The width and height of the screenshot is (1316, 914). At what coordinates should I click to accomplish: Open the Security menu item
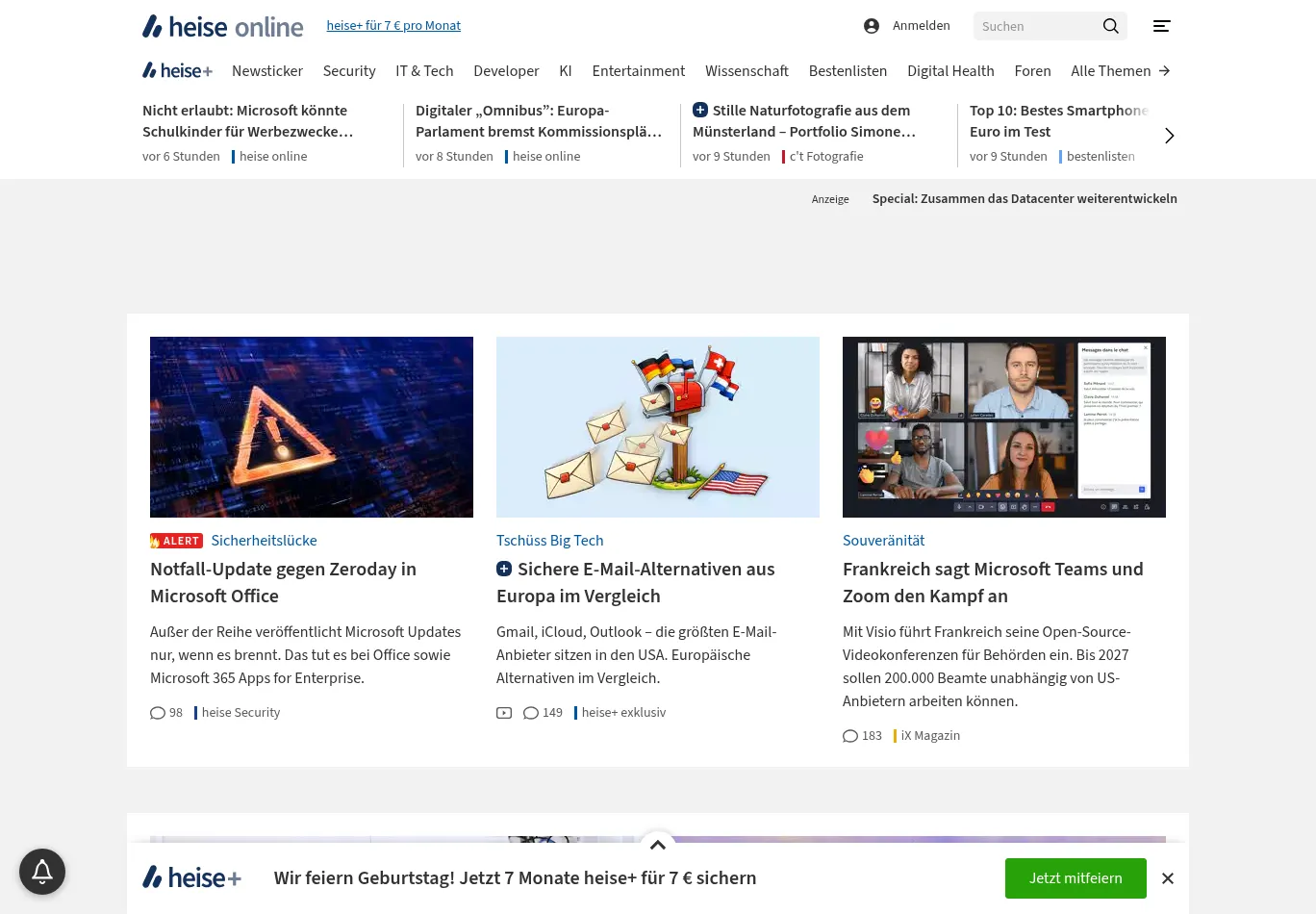(x=349, y=70)
